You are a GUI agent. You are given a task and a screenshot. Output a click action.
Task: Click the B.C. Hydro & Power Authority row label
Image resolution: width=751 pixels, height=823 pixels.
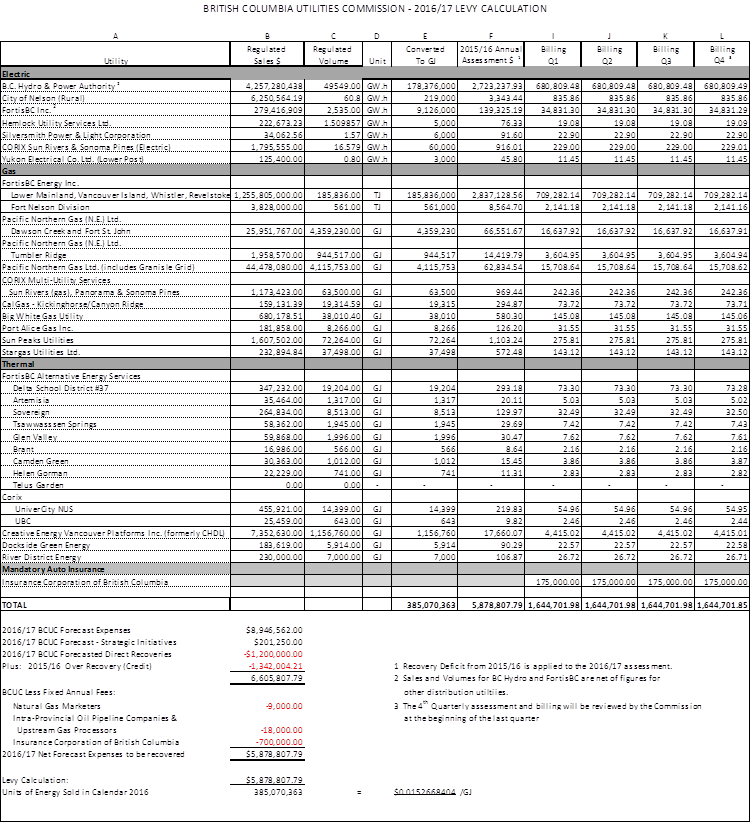[60, 86]
